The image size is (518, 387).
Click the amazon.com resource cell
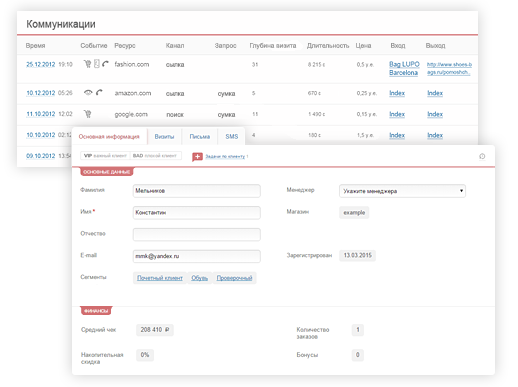[133, 93]
